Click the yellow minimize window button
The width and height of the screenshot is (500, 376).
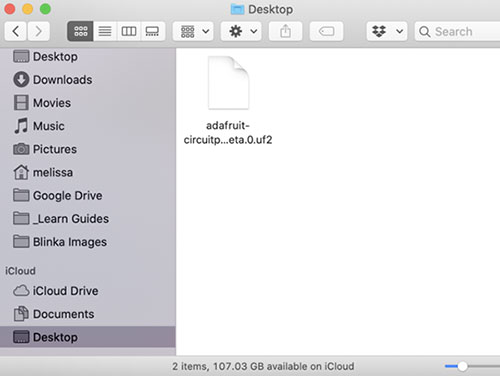tap(27, 9)
